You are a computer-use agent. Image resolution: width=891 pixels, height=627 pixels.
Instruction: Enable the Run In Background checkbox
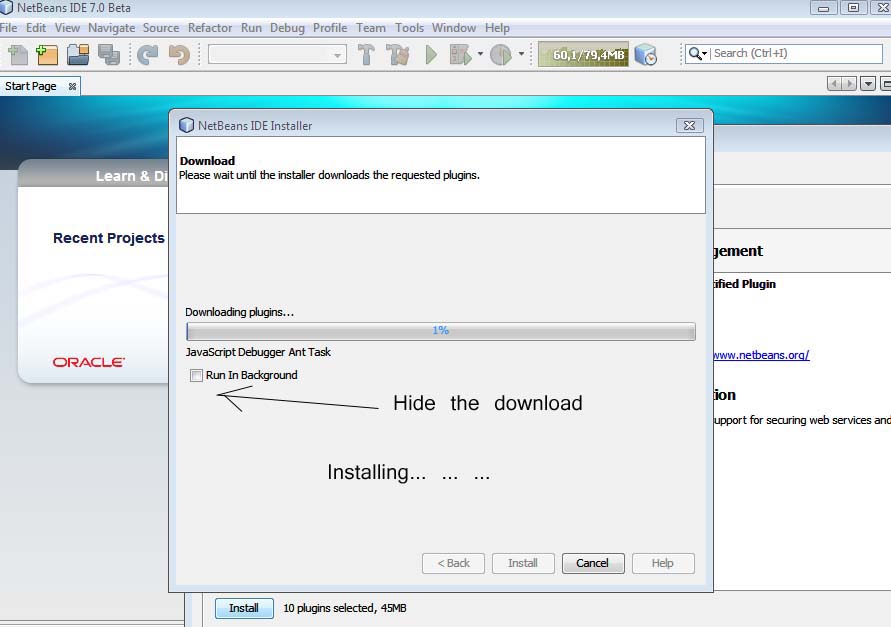pyautogui.click(x=196, y=375)
